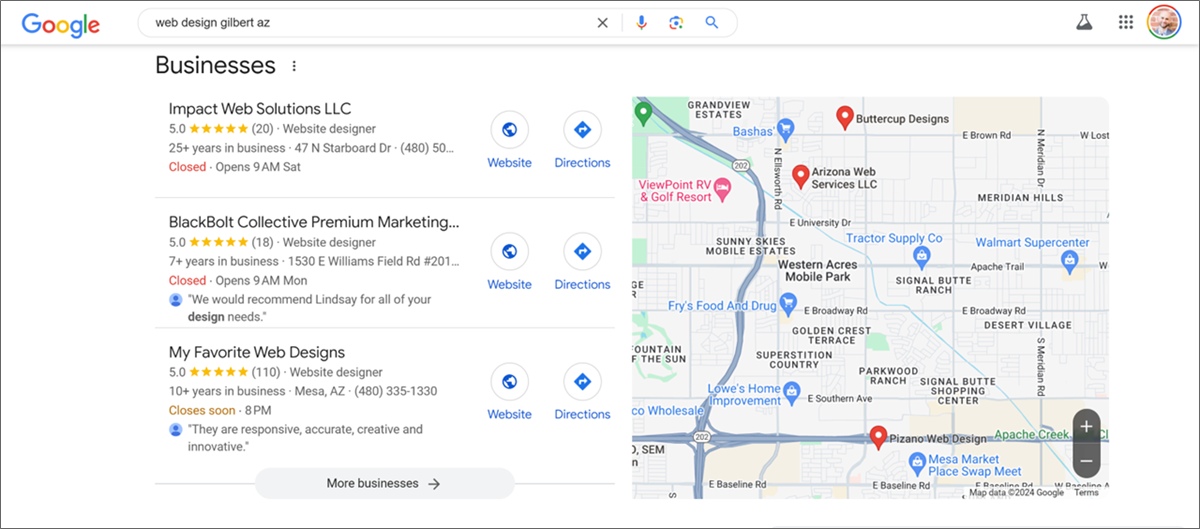Click the Lowe's Home Improvement marker

[x=792, y=395]
